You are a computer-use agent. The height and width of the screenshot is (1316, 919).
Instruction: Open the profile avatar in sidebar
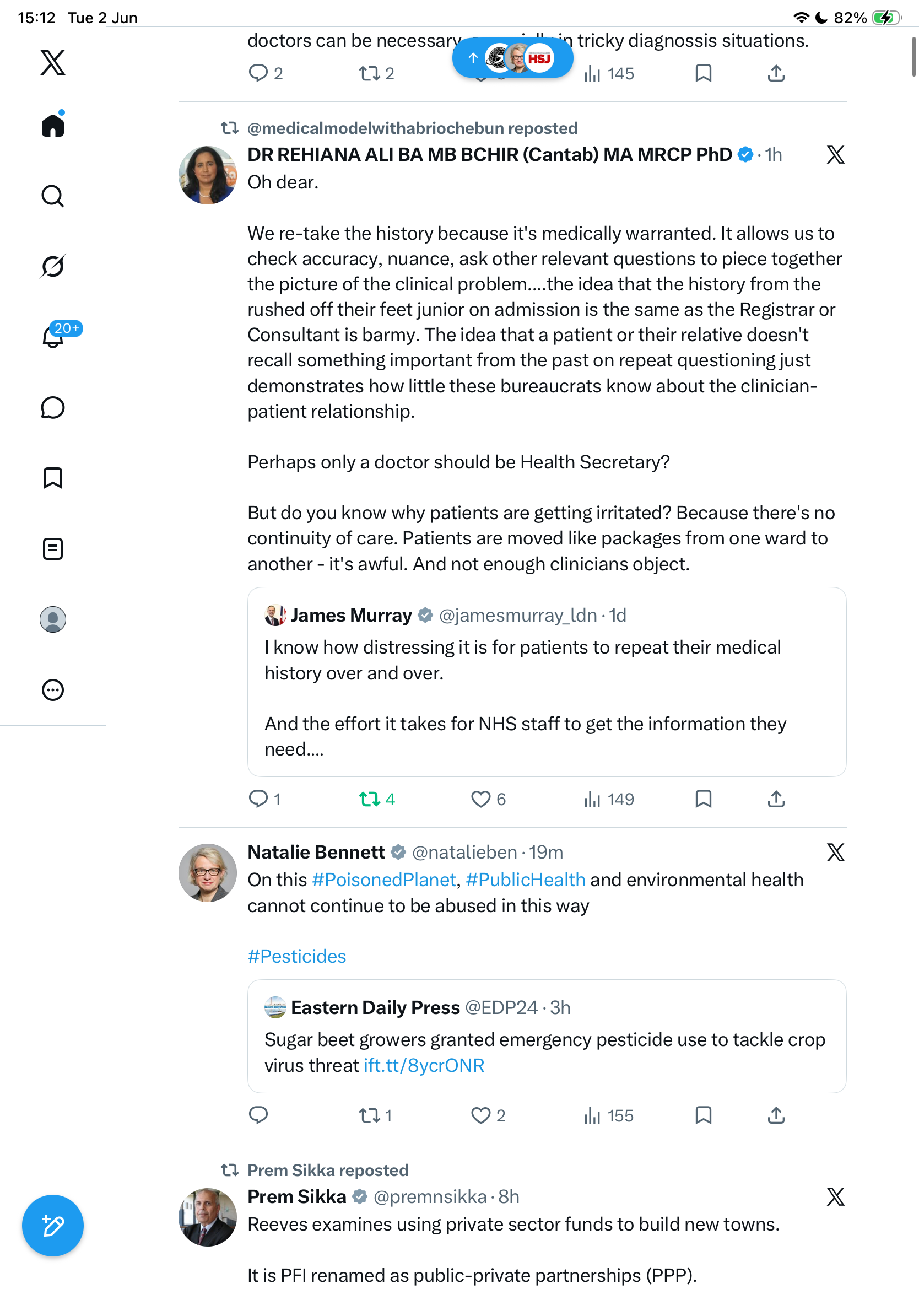click(53, 619)
